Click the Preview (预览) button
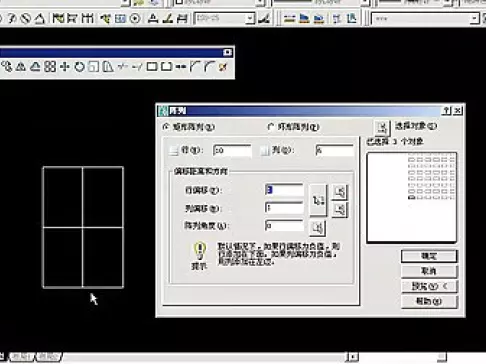Screen dimensions: 486x364 pyautogui.click(x=429, y=286)
